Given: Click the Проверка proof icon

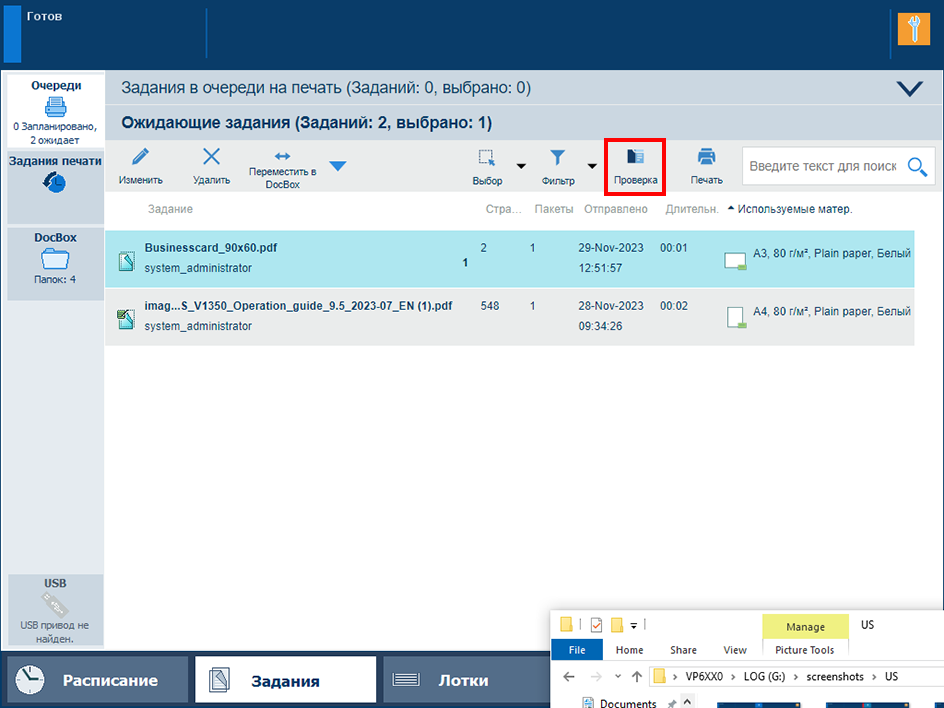Looking at the screenshot, I should point(635,157).
